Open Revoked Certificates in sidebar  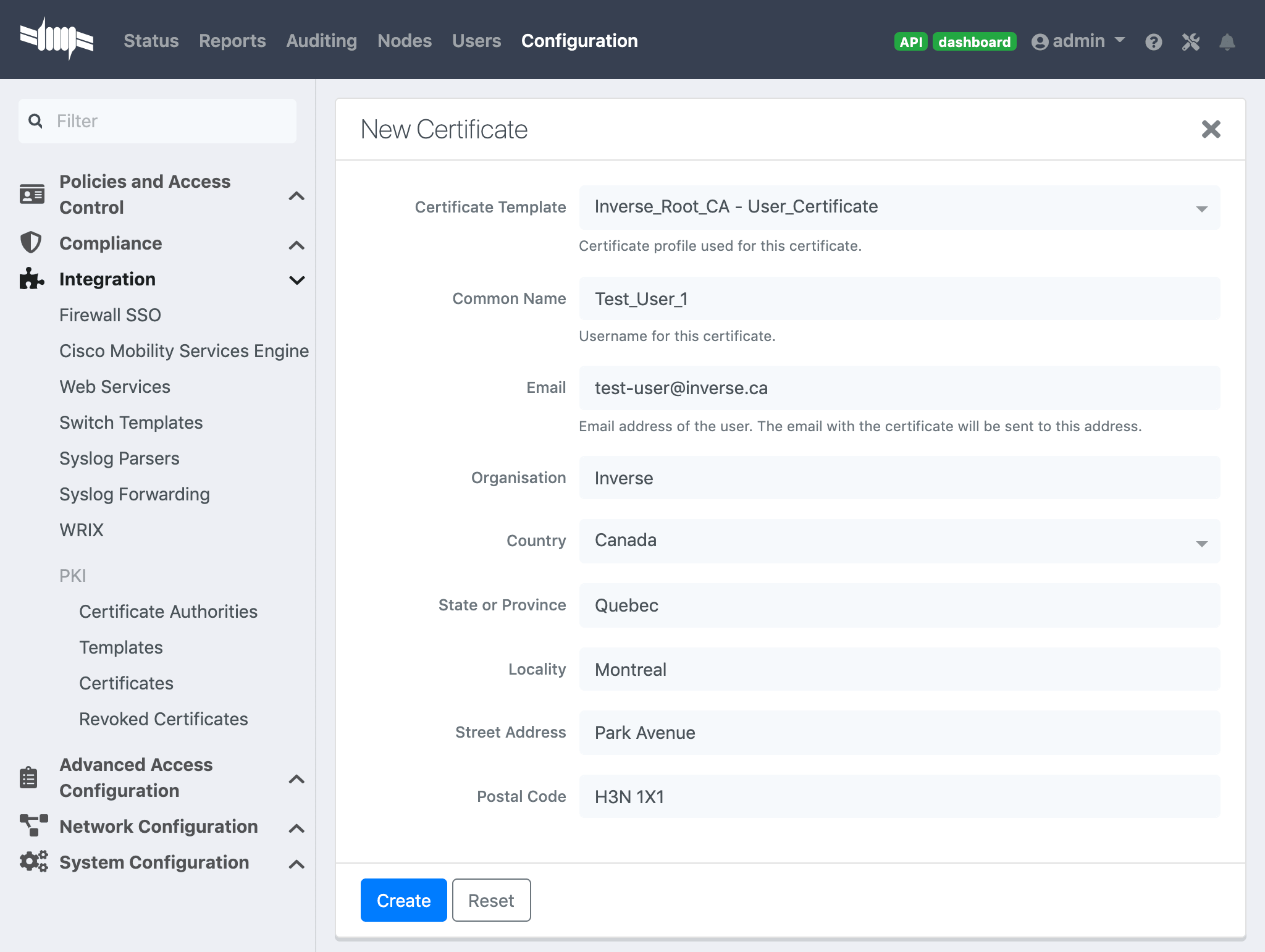163,718
